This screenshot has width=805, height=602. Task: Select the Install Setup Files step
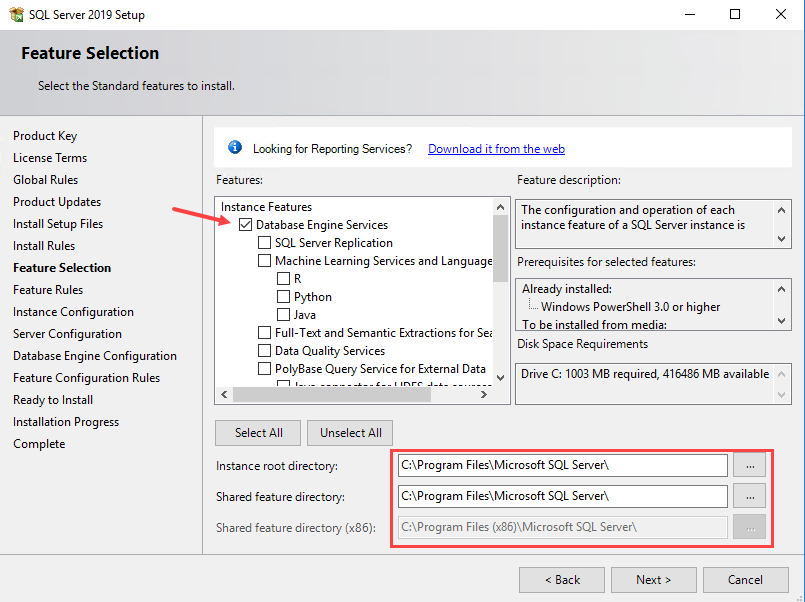[58, 224]
